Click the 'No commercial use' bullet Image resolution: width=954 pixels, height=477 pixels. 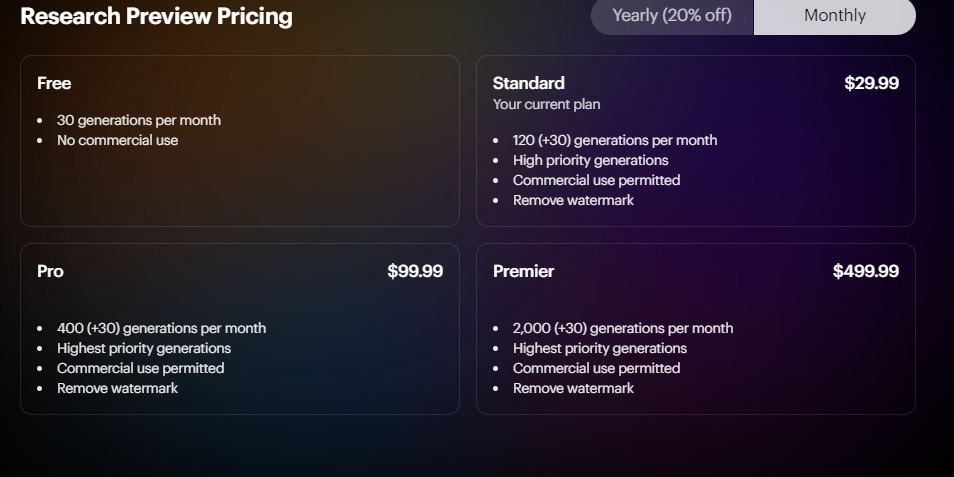(117, 141)
